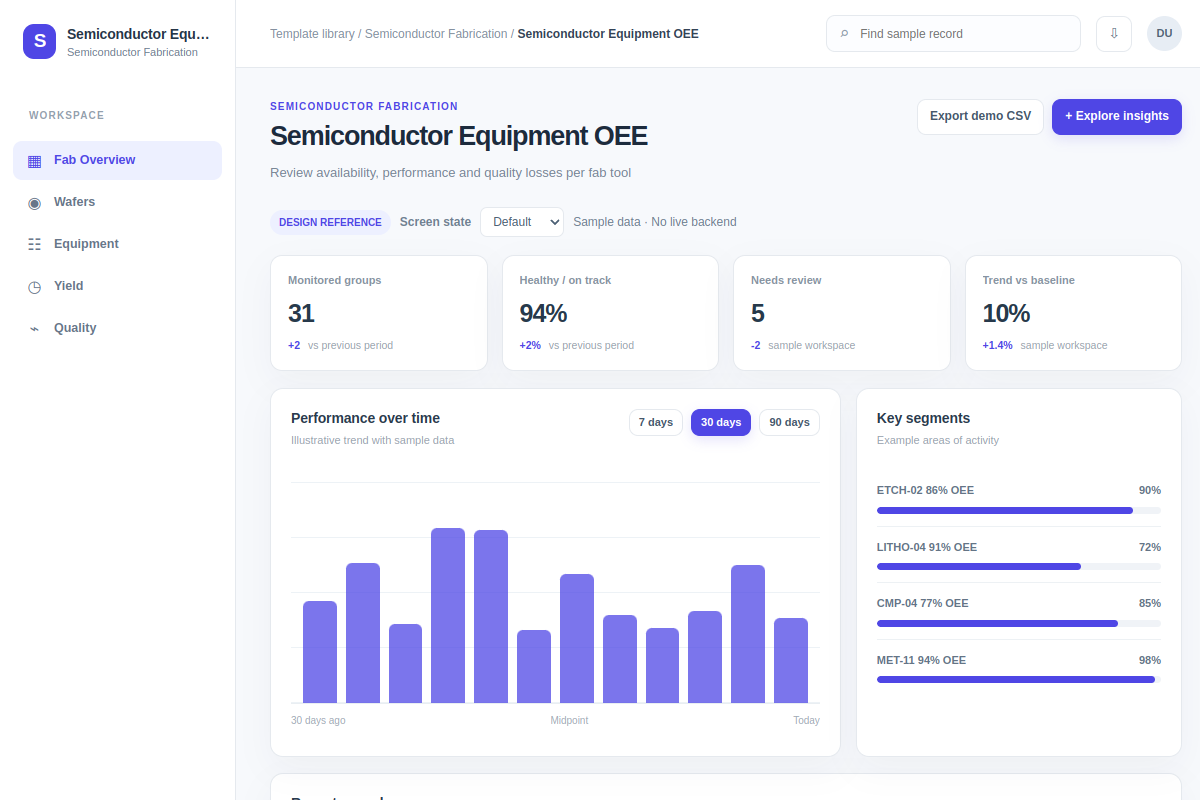Click the 98% value for MET-11
The height and width of the screenshot is (800, 1200).
point(1150,660)
